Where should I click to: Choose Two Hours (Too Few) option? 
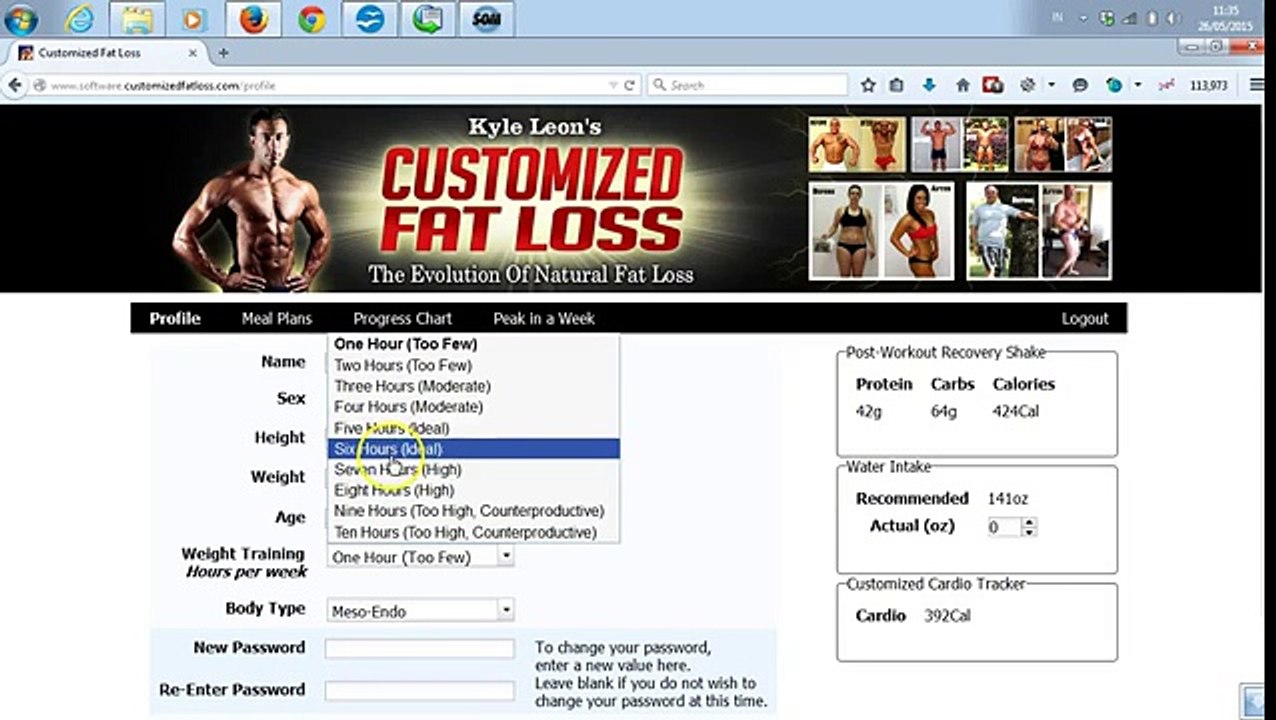tap(474, 365)
